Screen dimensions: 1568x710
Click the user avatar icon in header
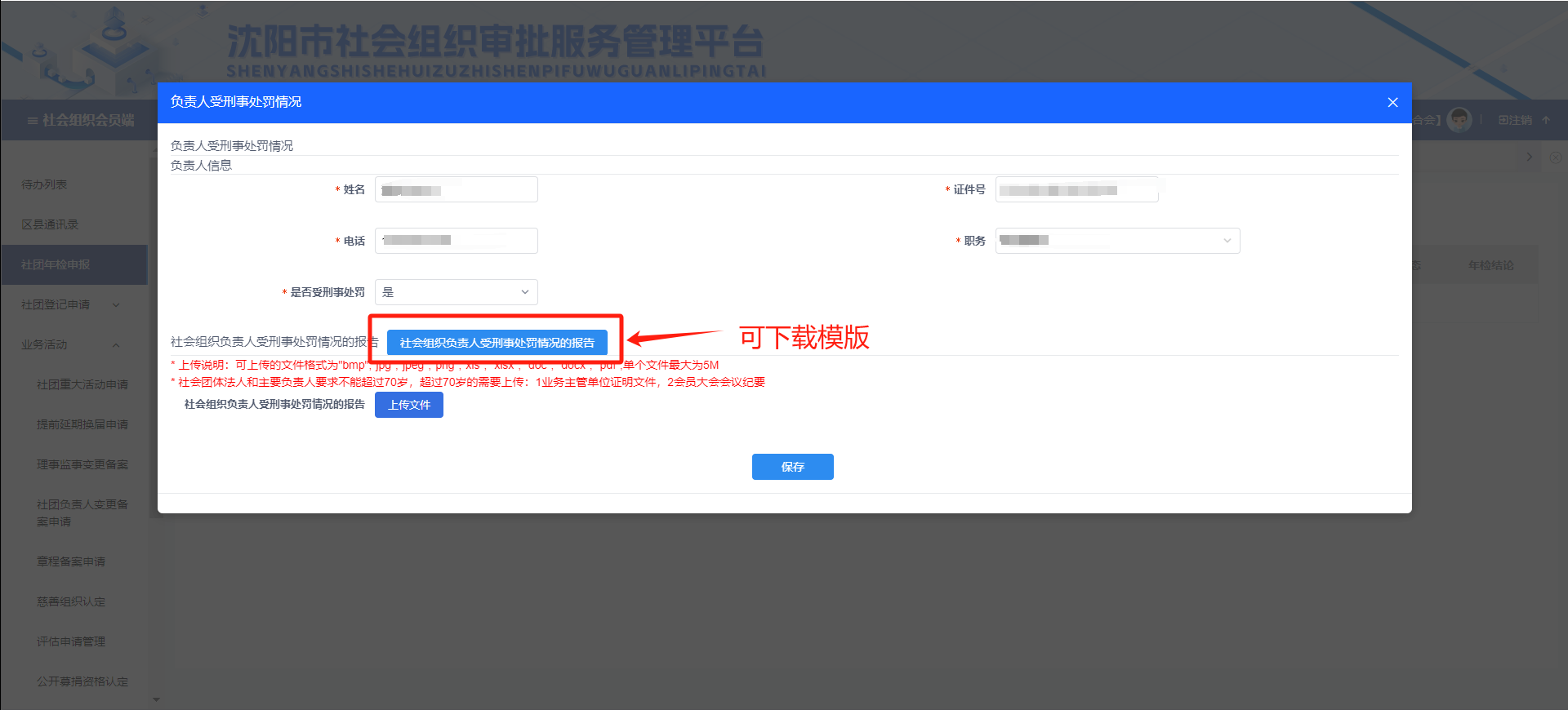click(x=1459, y=120)
